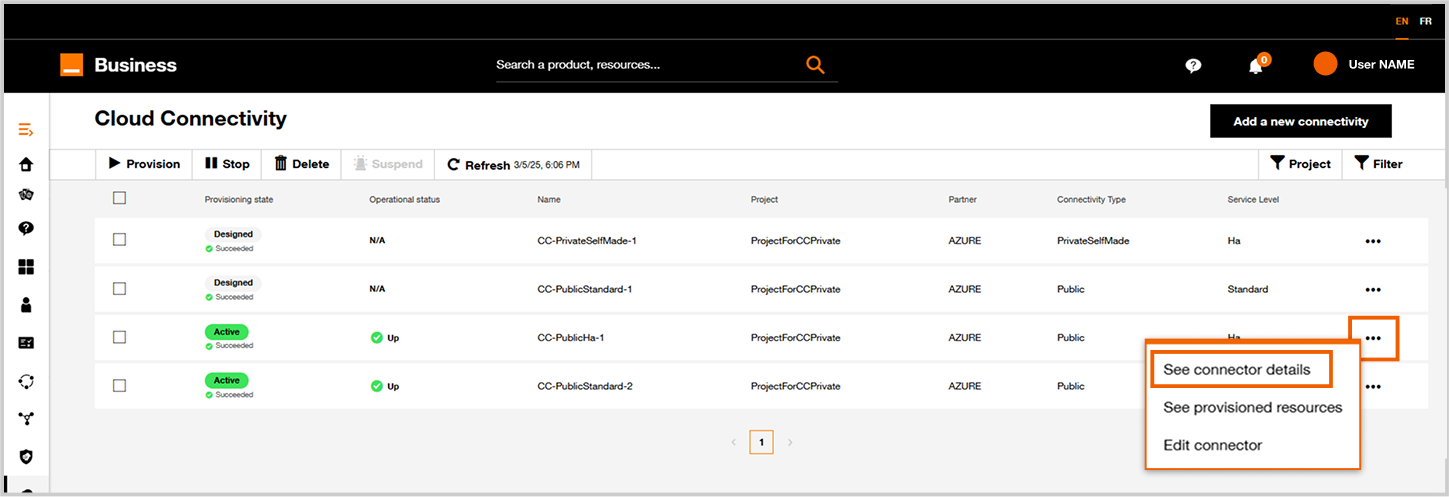This screenshot has height=497, width=1449.
Task: Open actions menu for CC-PrivateSelfMade-1
Action: click(1373, 241)
